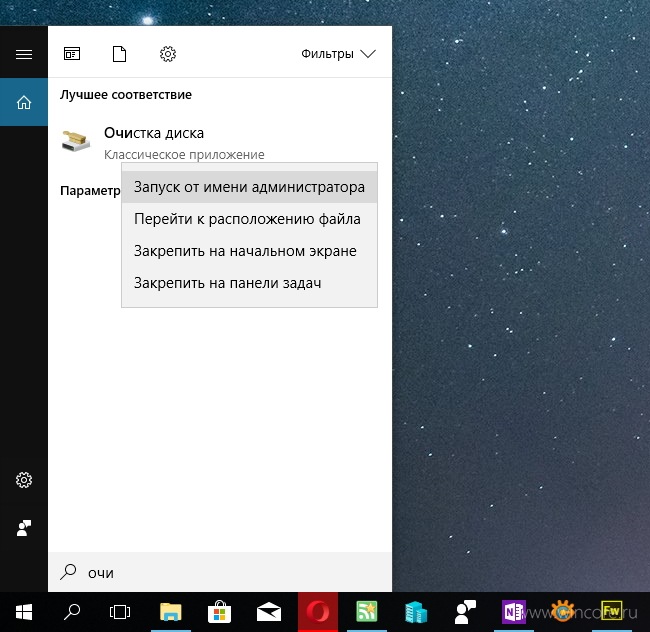The height and width of the screenshot is (632, 650).
Task: Open the green RSS reader taskbar icon
Action: click(367, 612)
